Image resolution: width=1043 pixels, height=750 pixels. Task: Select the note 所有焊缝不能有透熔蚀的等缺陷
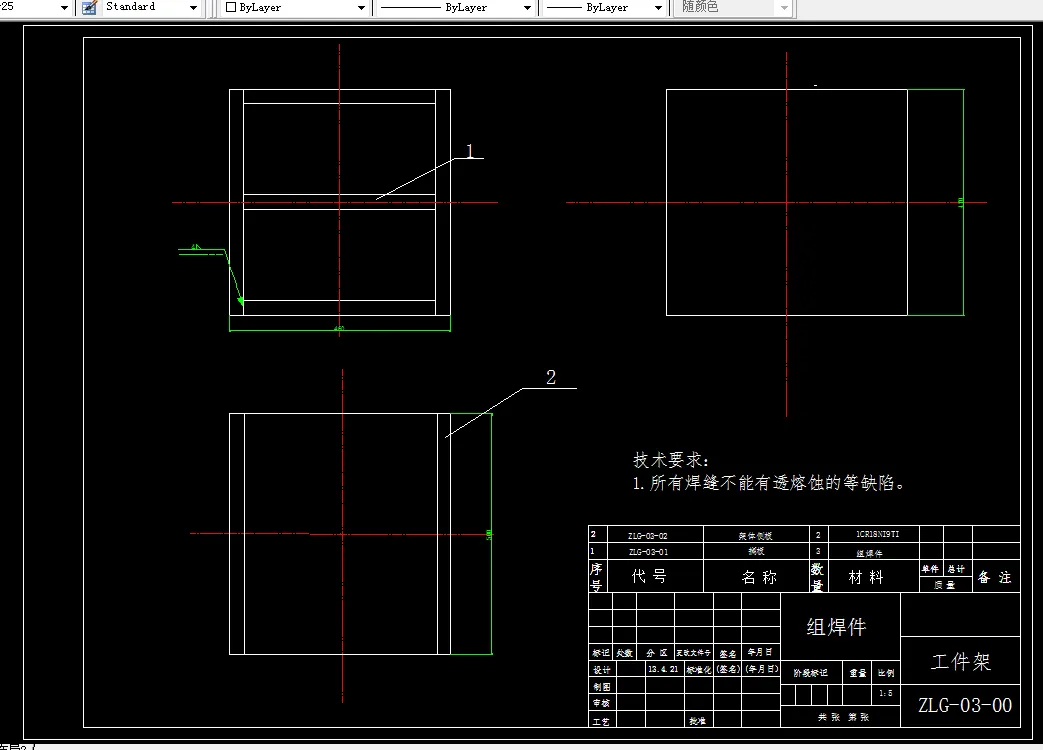point(777,483)
